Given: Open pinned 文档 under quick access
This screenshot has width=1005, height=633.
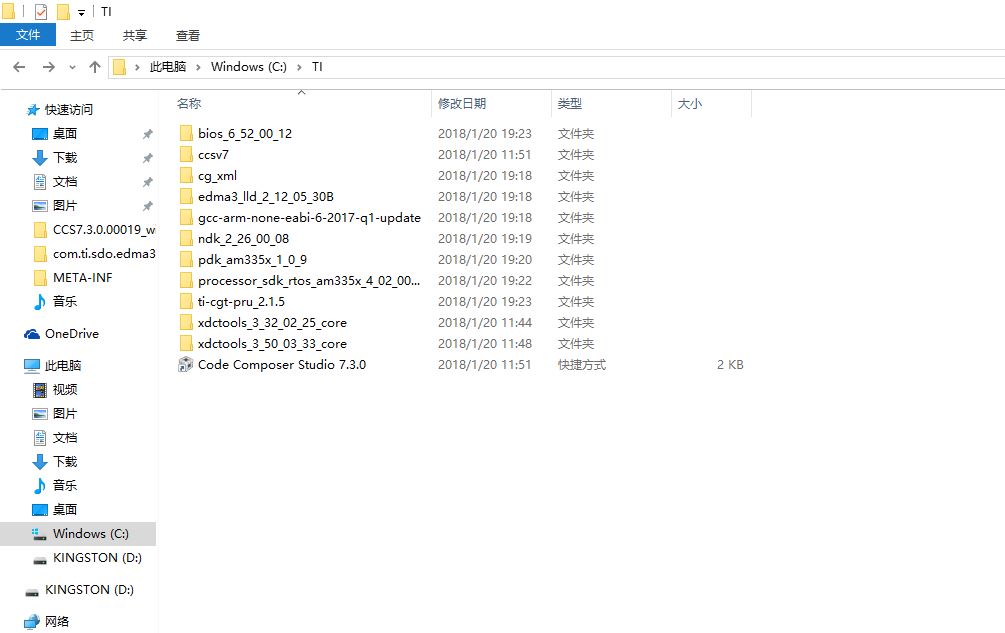Looking at the screenshot, I should [65, 181].
